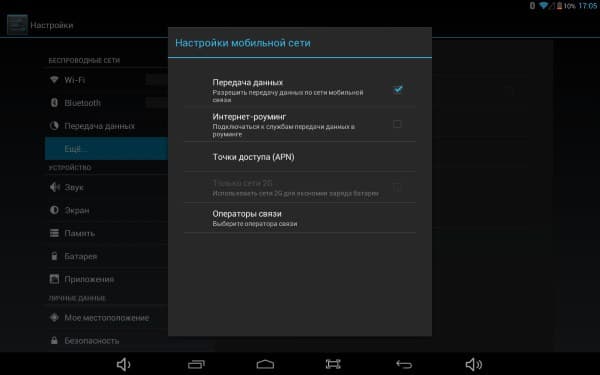
Task: Tap the 17:05 clock in status bar
Action: click(588, 6)
